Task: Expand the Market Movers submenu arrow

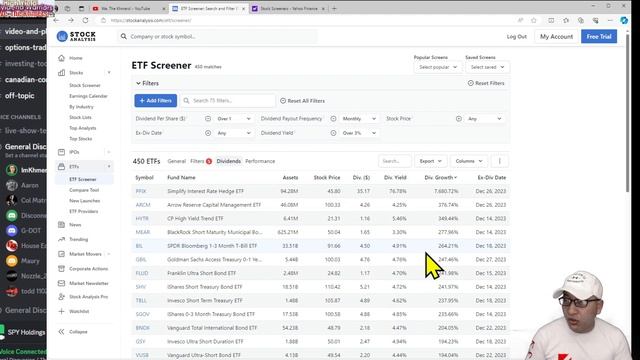Action: (109, 254)
